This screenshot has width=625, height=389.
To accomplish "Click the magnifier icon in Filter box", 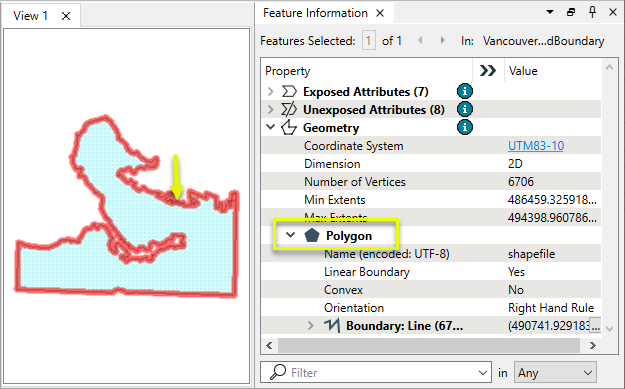I will pyautogui.click(x=278, y=372).
